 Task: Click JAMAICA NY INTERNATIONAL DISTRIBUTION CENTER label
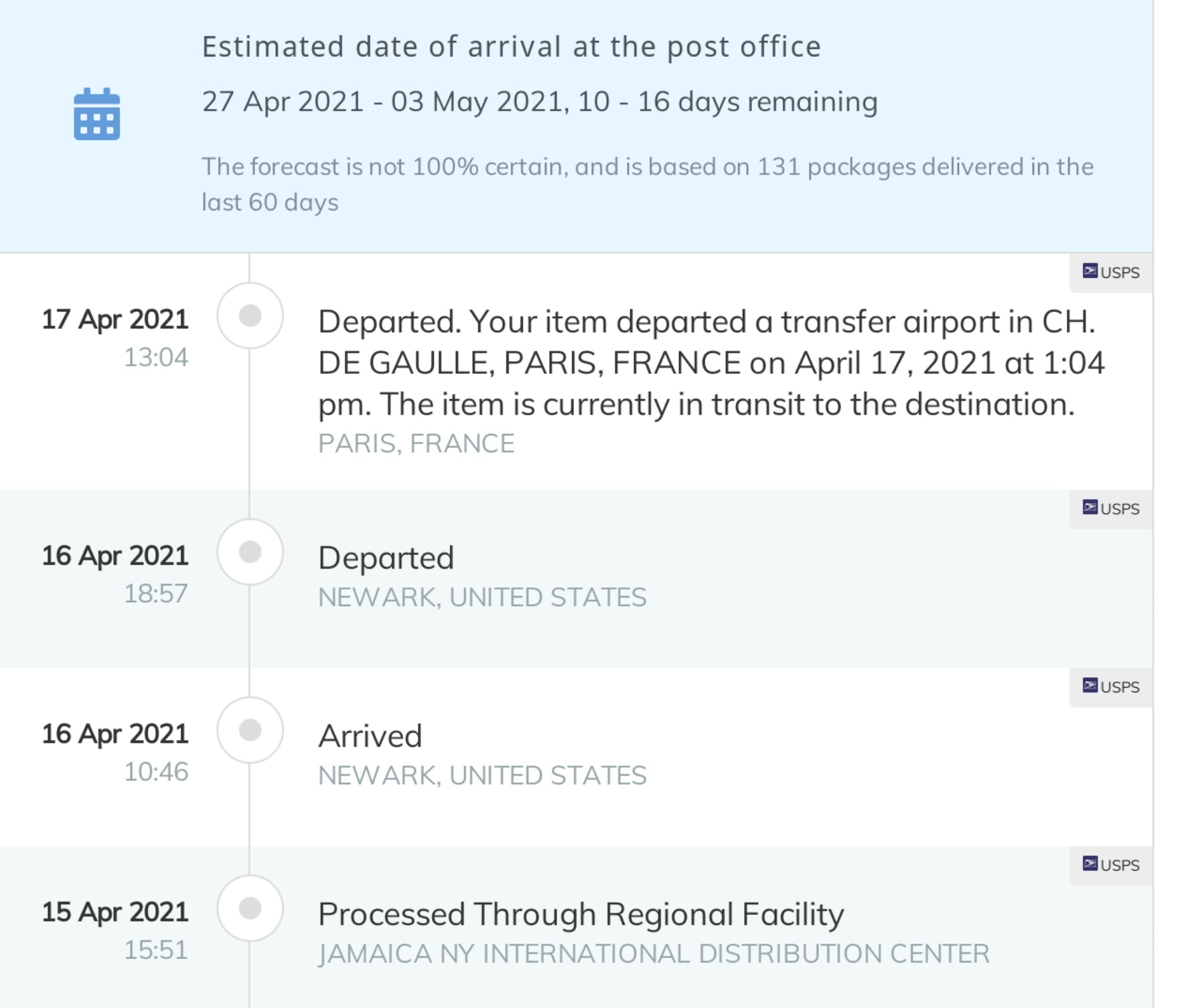pos(654,954)
